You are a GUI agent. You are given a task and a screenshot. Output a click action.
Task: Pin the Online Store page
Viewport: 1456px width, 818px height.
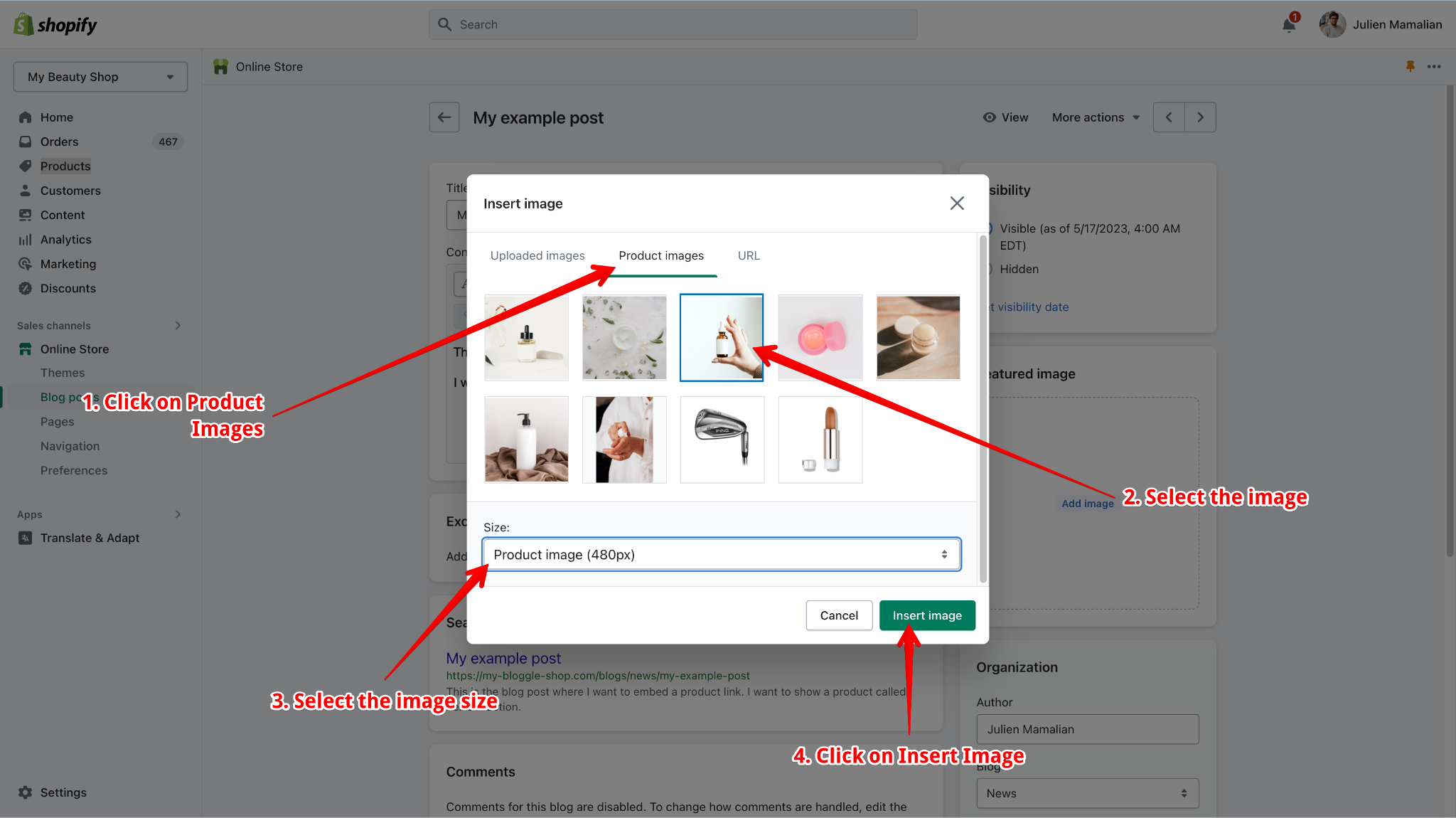(x=1410, y=66)
